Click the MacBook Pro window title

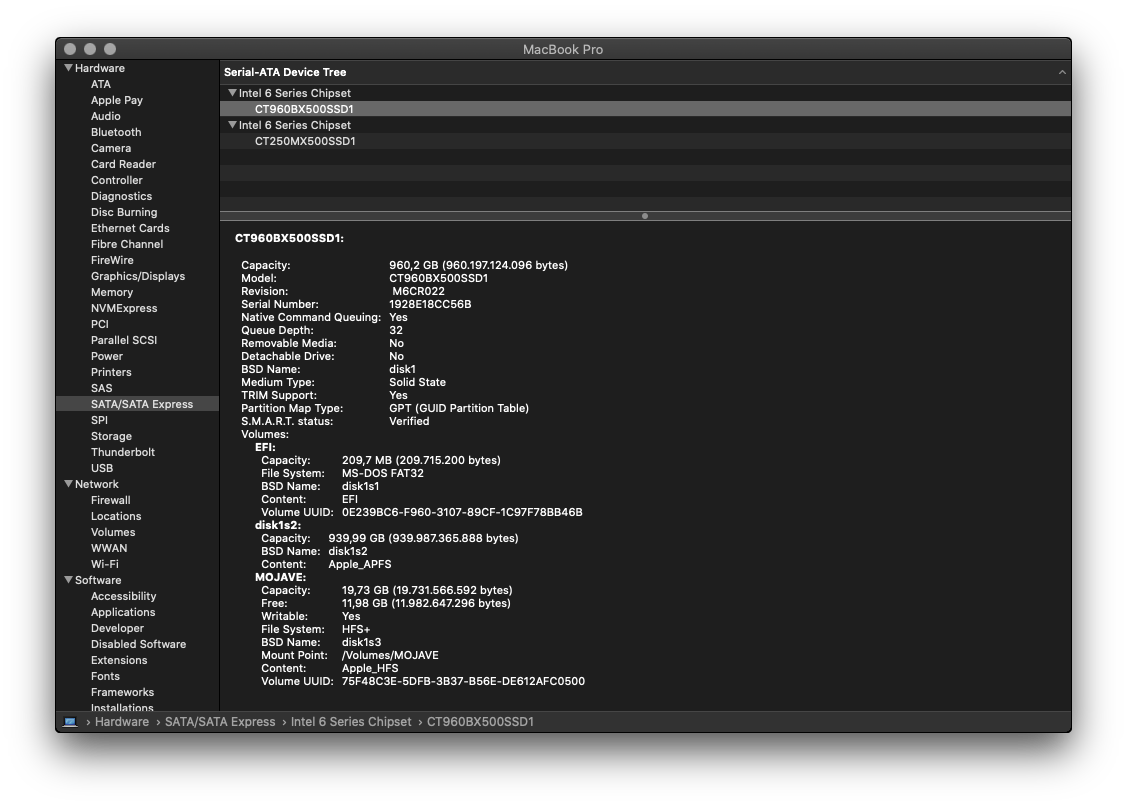563,50
